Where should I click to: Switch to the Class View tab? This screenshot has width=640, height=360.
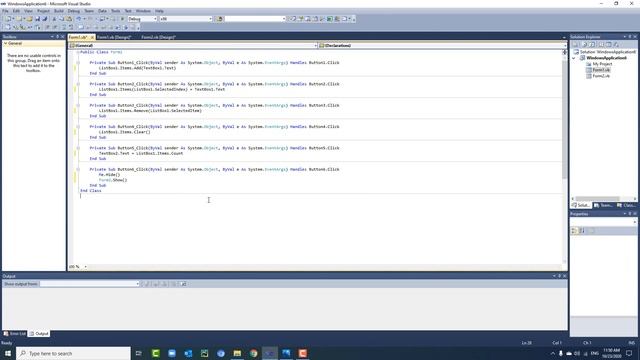click(x=626, y=205)
